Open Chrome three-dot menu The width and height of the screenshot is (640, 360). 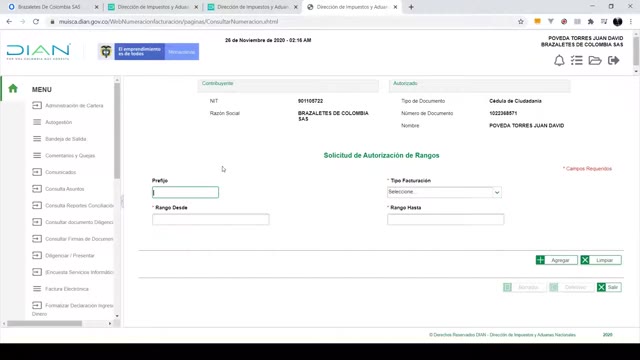point(631,22)
